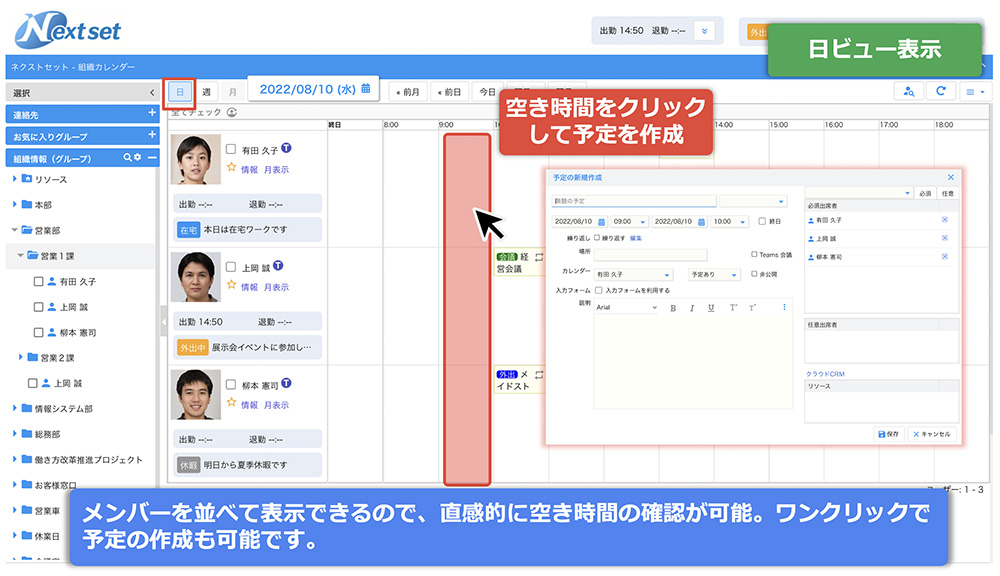Screen dimensions: 1000x576
Task: Open 月表示 link for 有田 久子
Action: click(276, 170)
